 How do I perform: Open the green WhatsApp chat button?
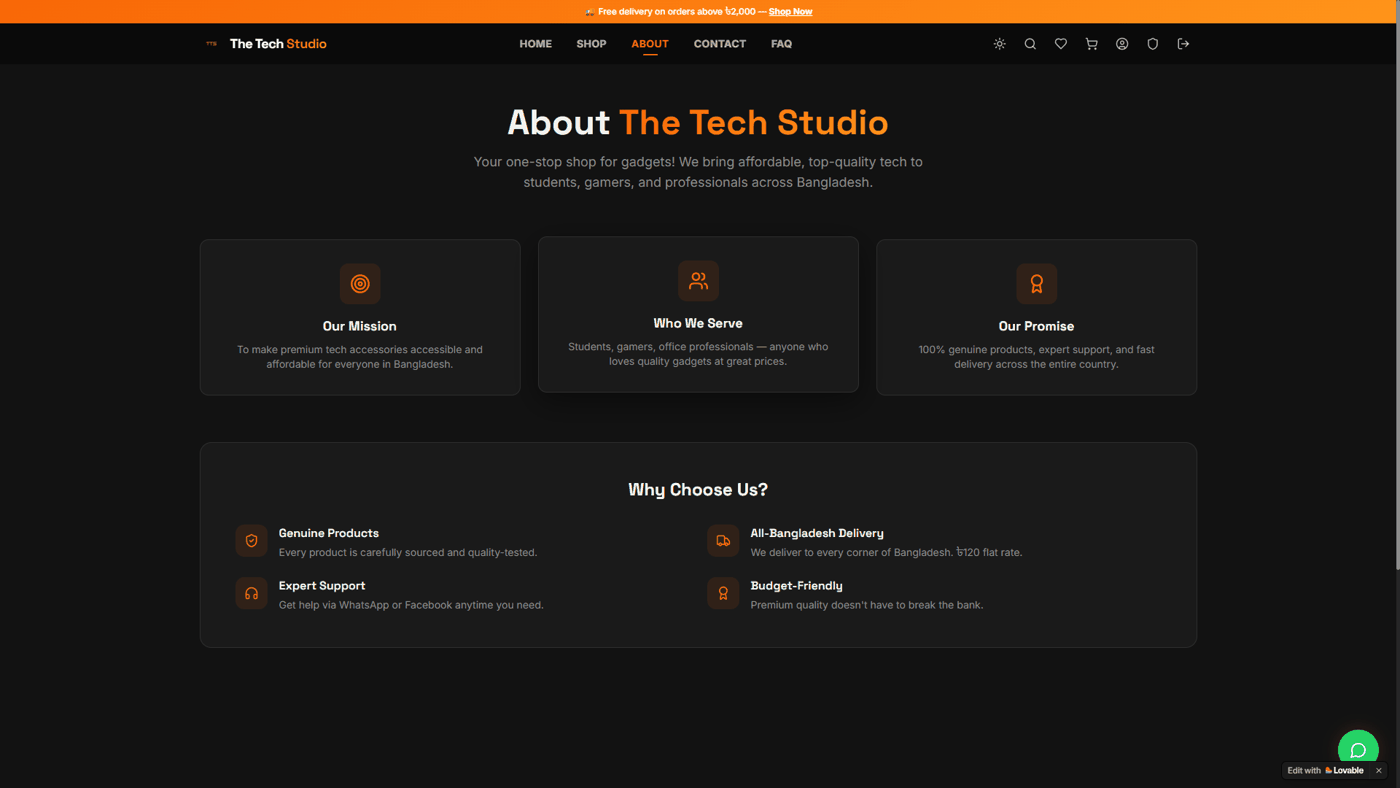[1358, 750]
